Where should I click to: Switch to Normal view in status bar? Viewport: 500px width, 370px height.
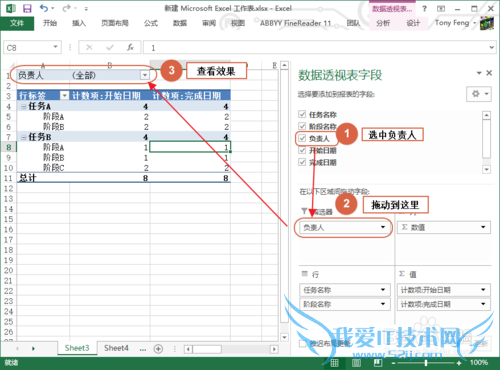point(334,363)
